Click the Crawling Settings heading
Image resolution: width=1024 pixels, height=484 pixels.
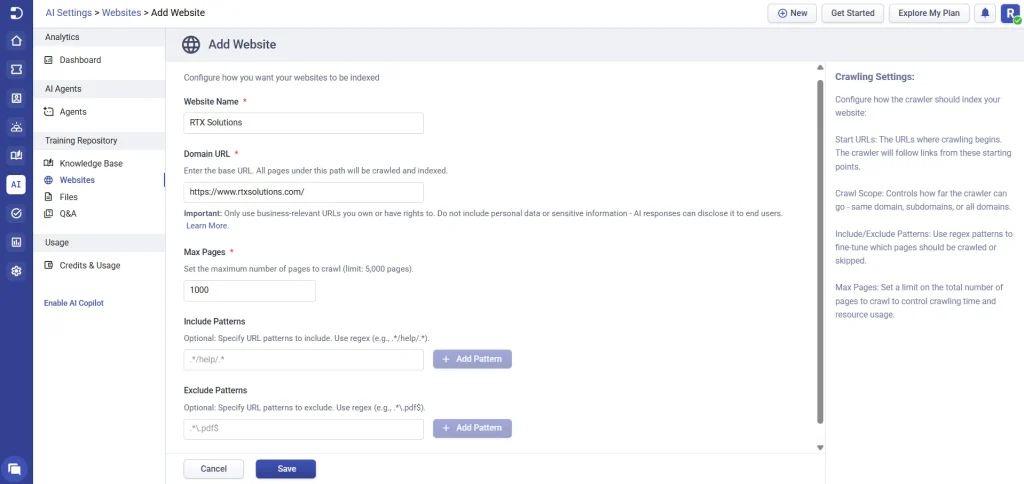pos(874,77)
